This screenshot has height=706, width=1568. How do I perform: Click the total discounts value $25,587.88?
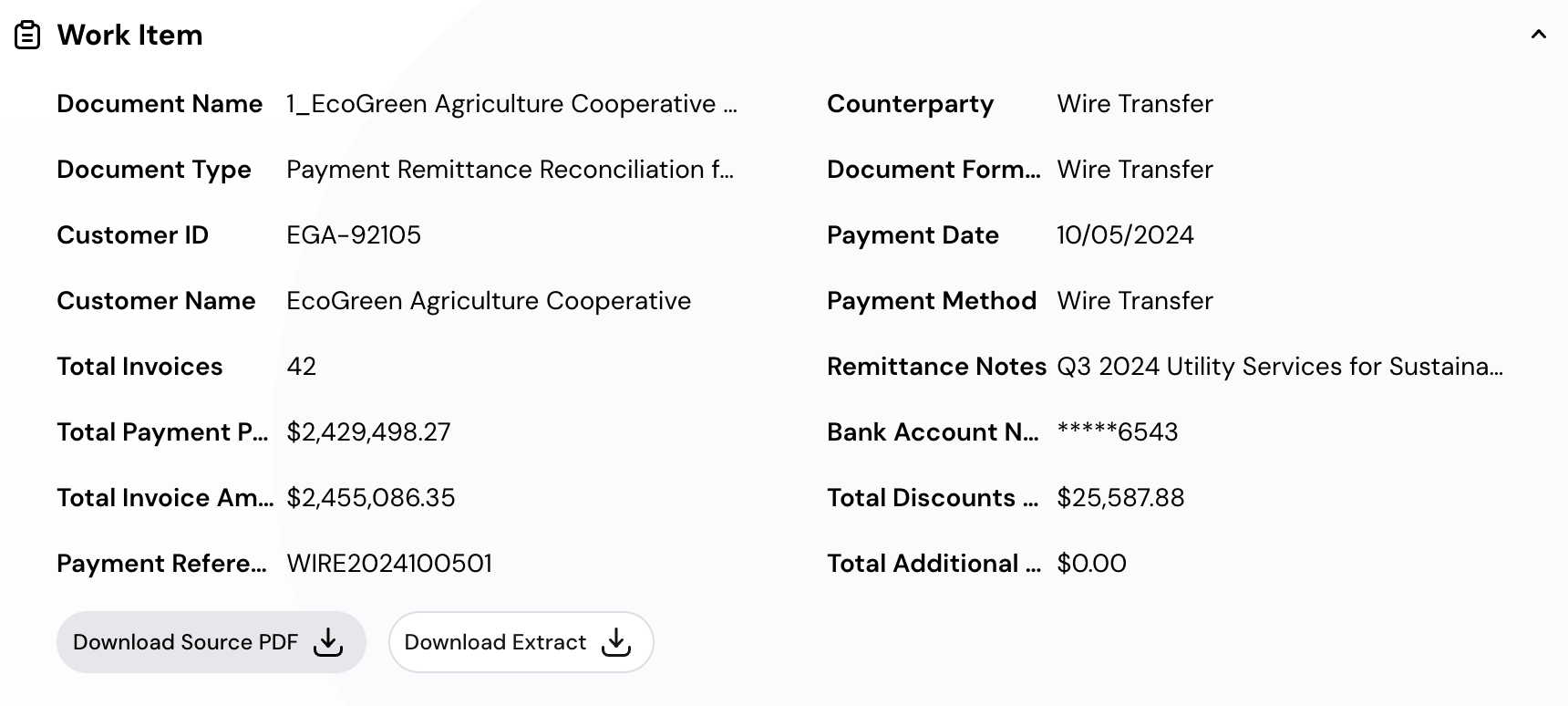click(1120, 498)
